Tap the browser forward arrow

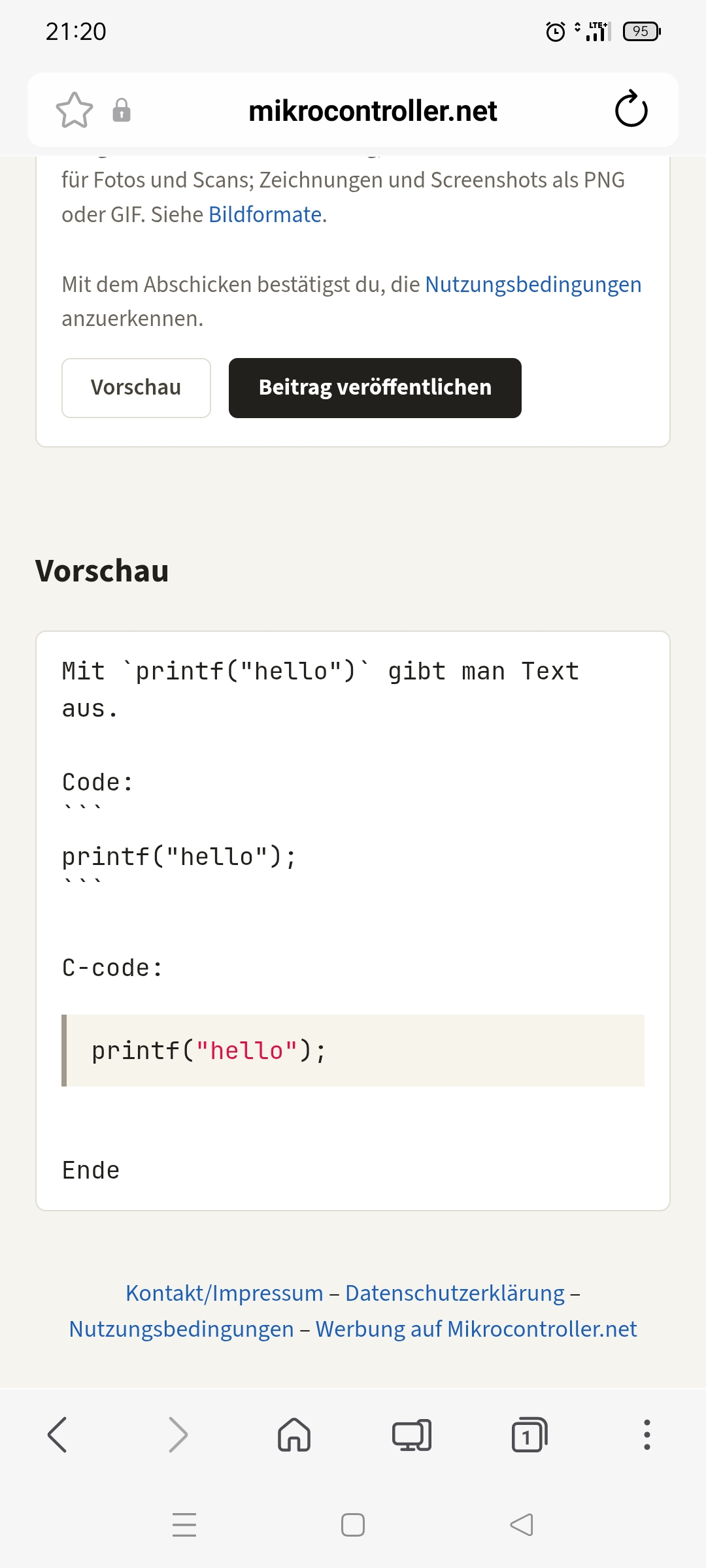177,1435
